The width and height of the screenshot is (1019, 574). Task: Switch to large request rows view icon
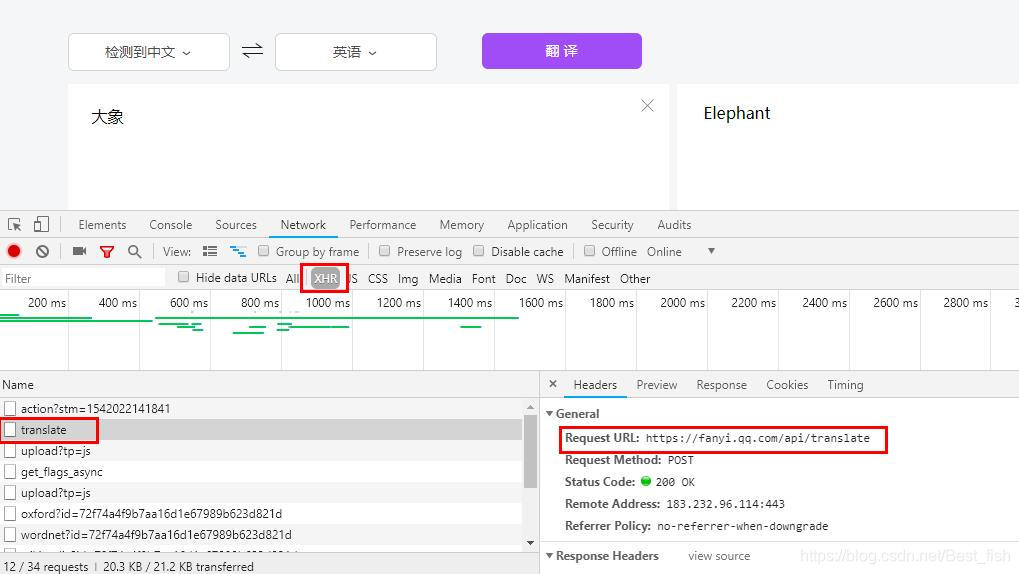(210, 252)
